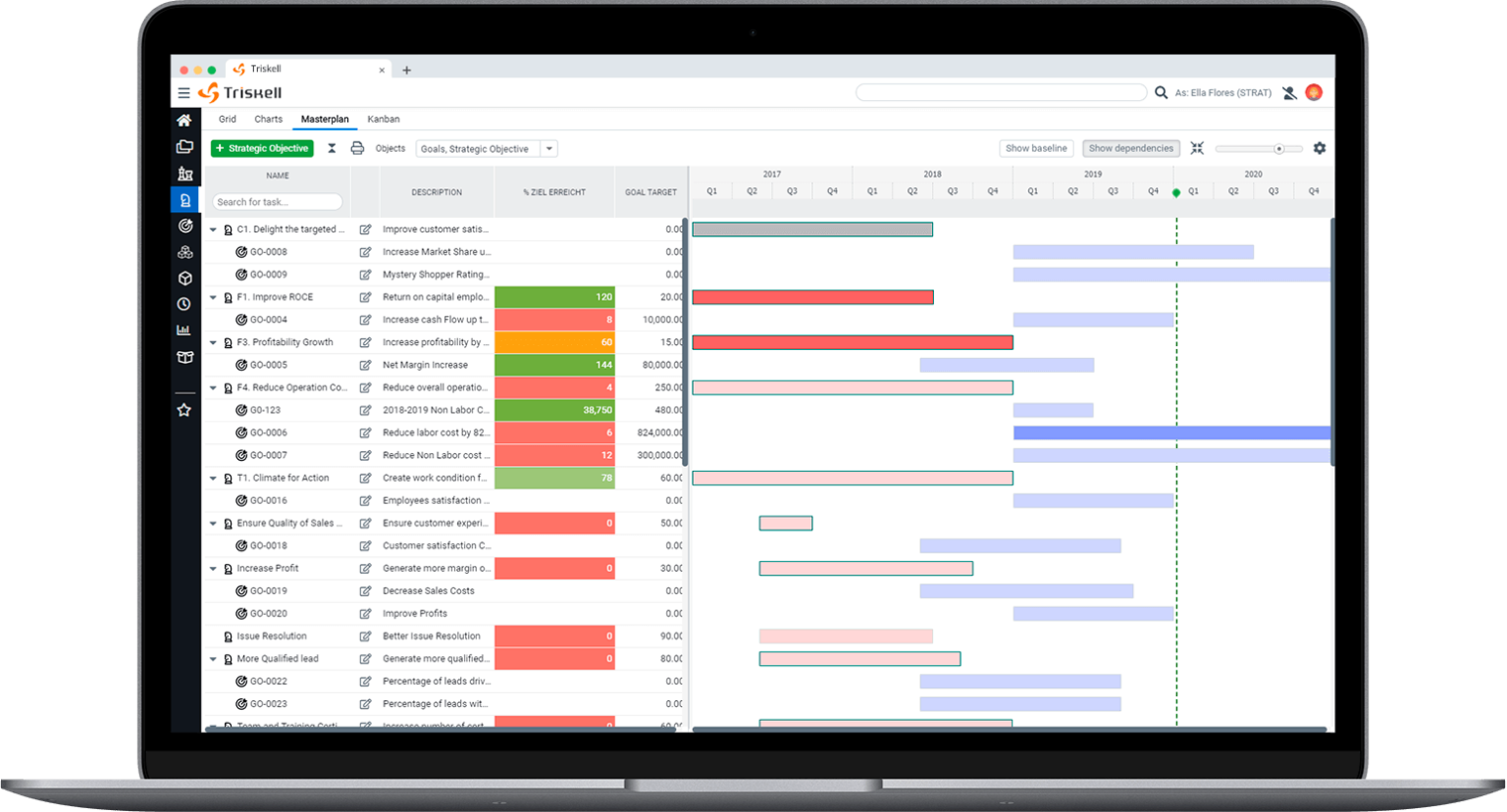
Task: Open new browser tab with plus
Action: 406,70
